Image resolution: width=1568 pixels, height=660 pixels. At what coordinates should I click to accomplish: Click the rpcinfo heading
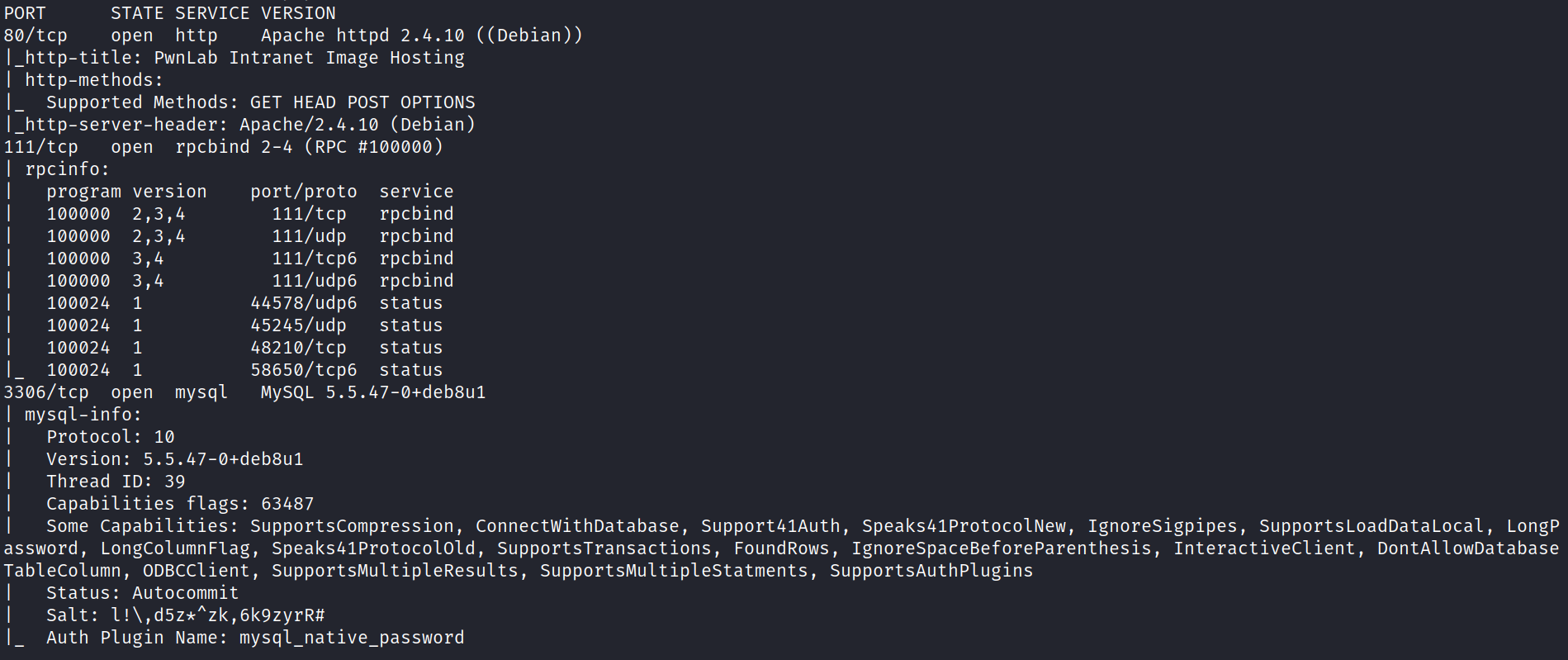[66, 169]
